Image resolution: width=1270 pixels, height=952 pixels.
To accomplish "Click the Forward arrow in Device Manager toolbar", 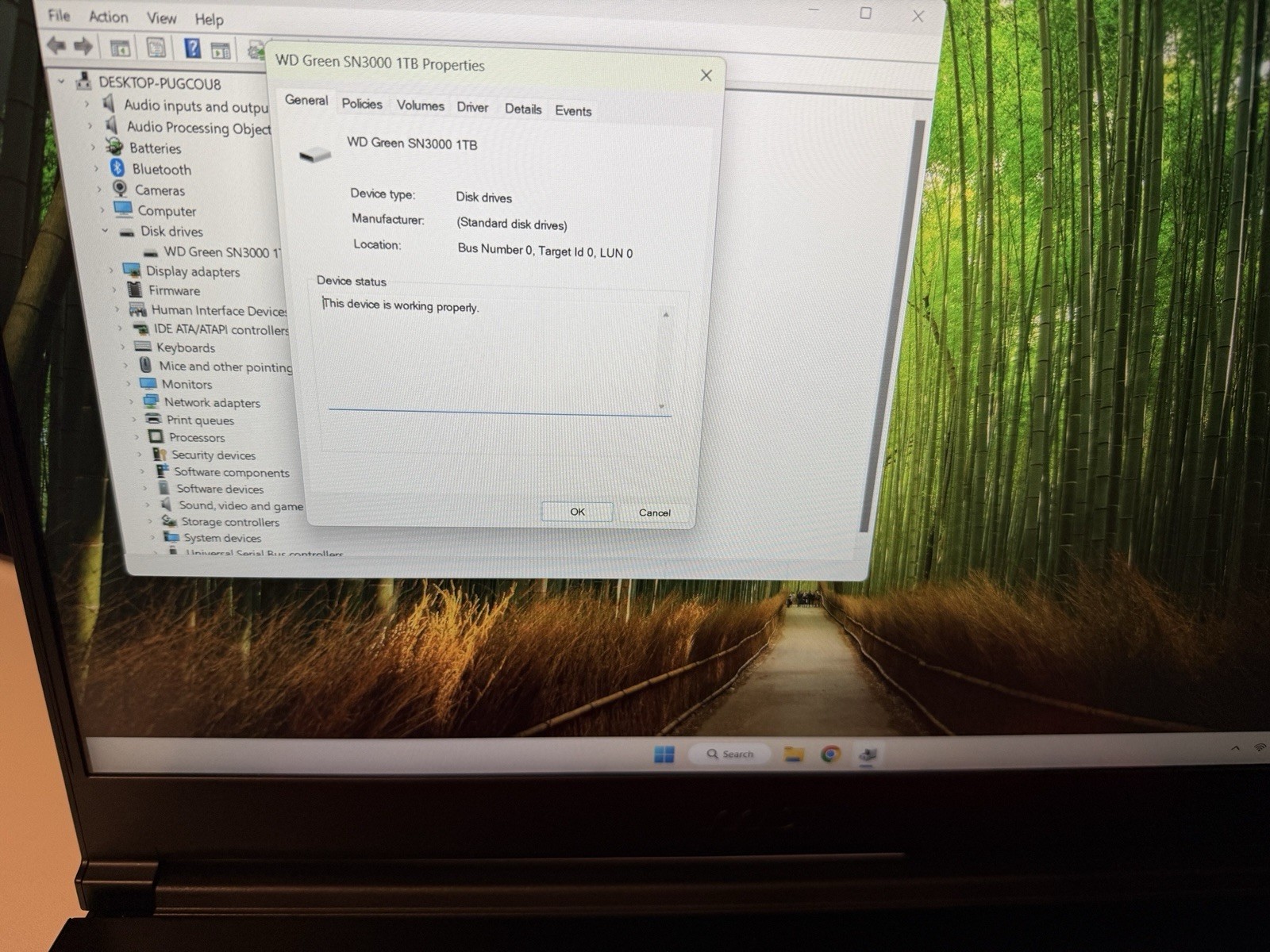I will 83,46.
